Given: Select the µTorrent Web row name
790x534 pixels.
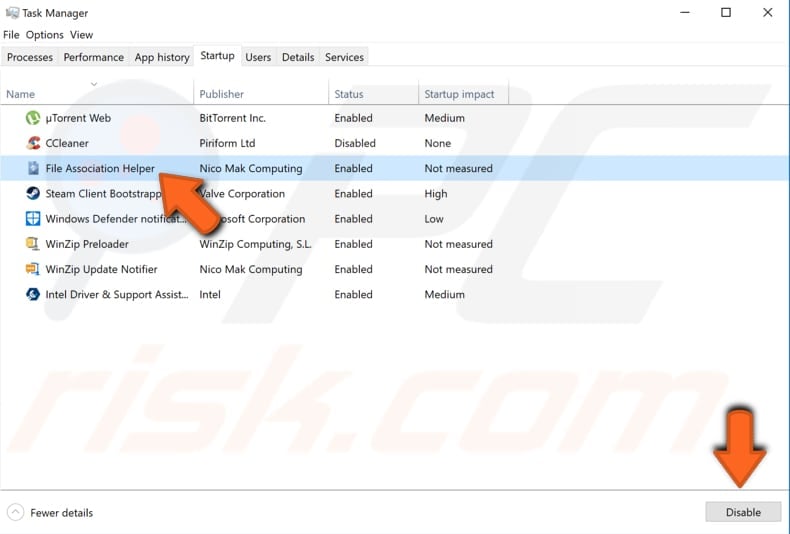Looking at the screenshot, I should click(78, 118).
